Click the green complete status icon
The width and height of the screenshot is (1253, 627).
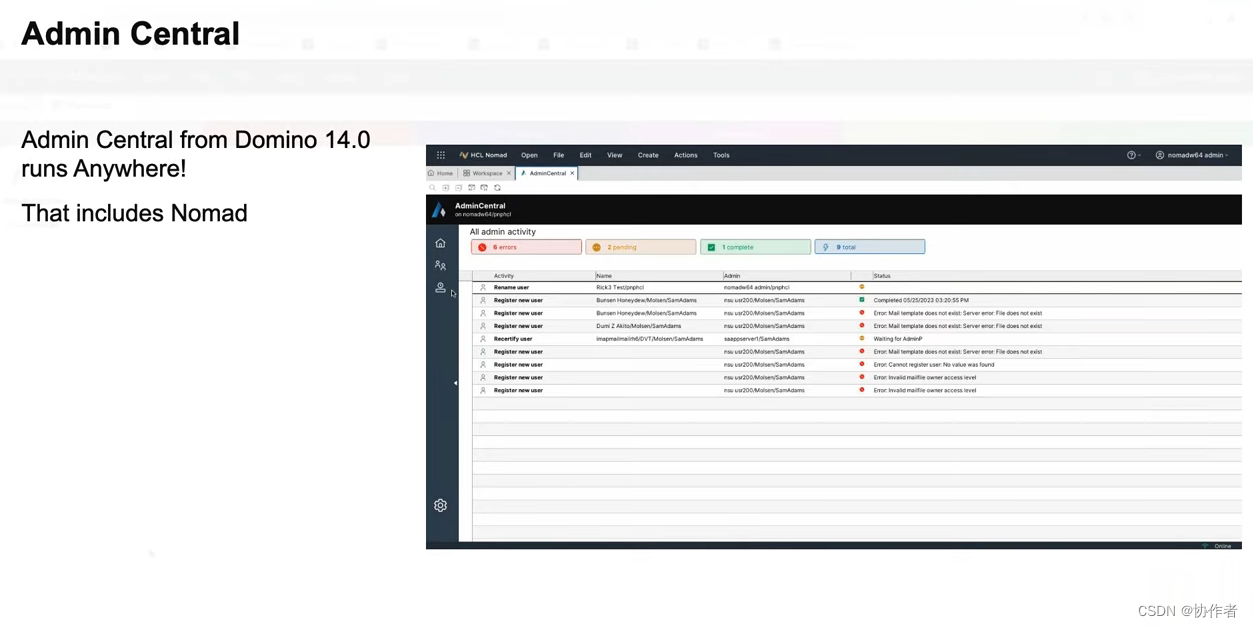coord(862,300)
